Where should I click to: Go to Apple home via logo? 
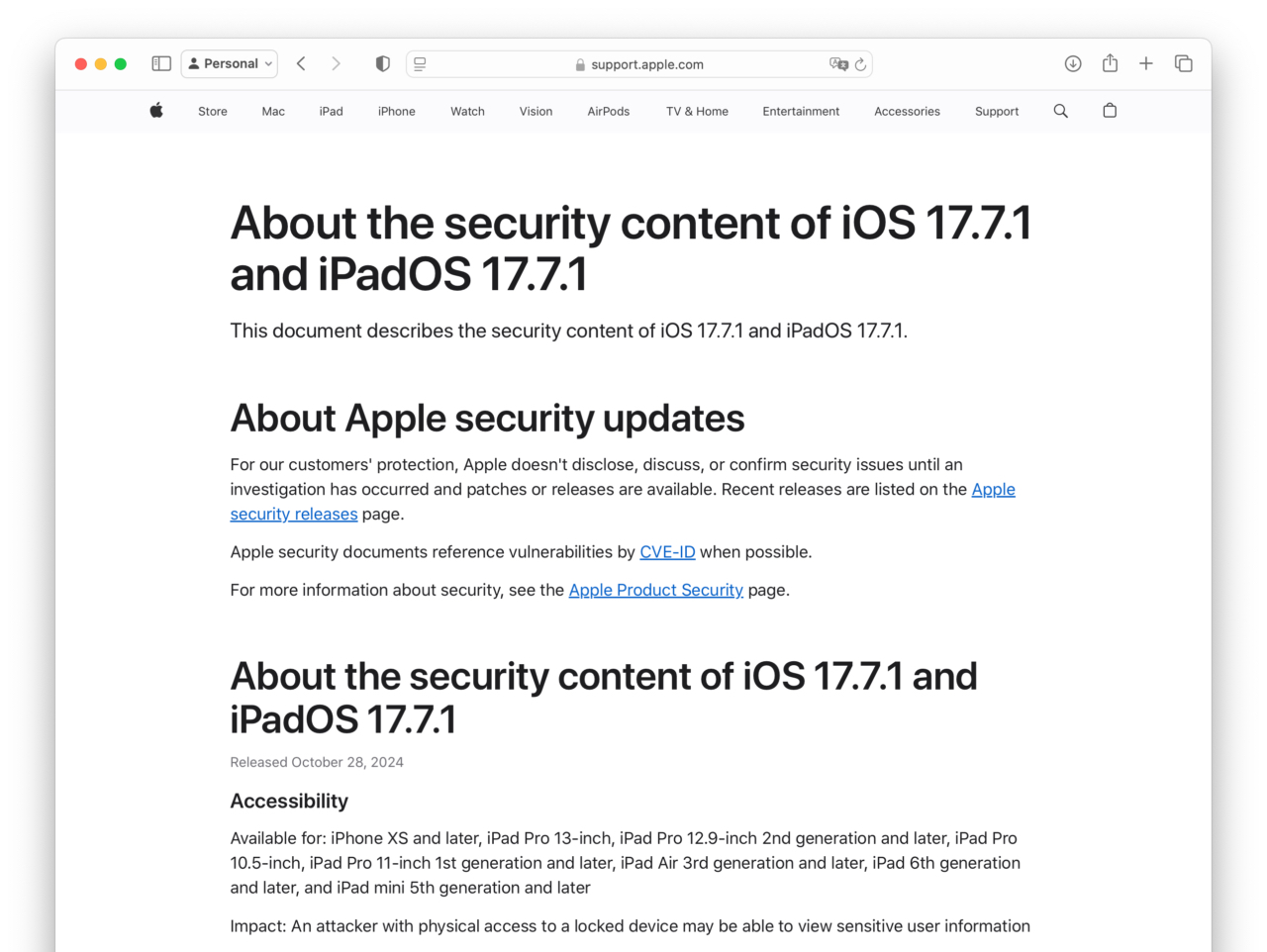point(156,111)
